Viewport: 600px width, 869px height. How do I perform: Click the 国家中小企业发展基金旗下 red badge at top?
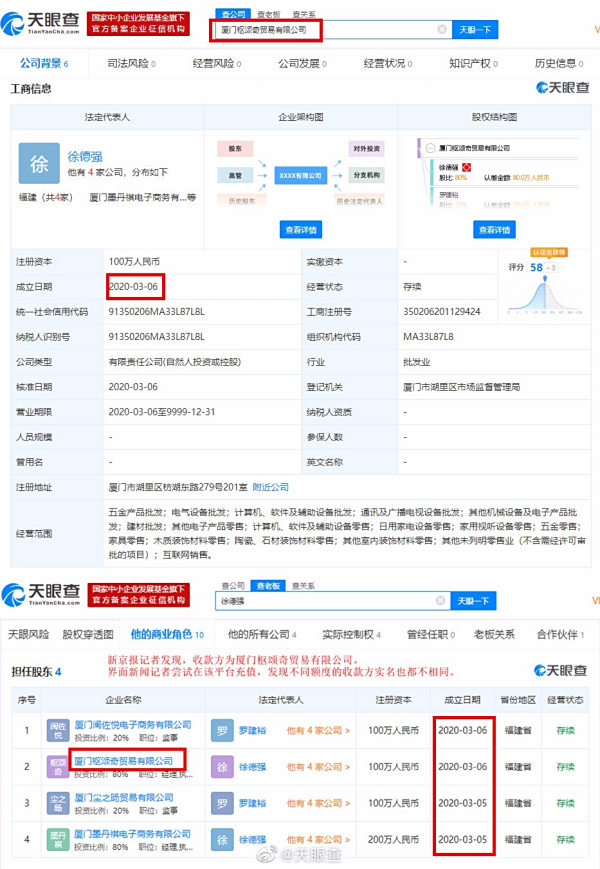(138, 24)
